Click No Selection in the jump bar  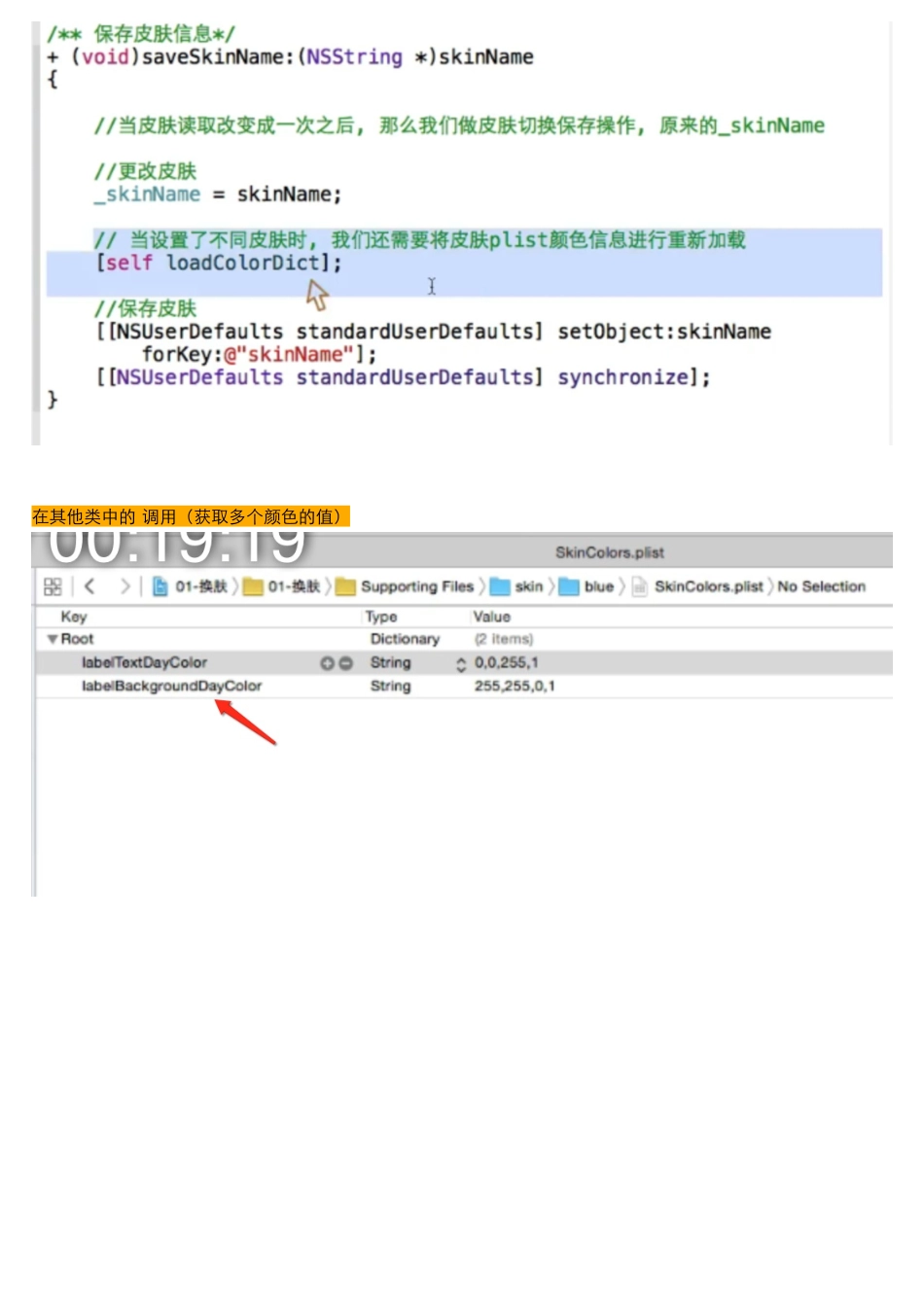(x=821, y=586)
